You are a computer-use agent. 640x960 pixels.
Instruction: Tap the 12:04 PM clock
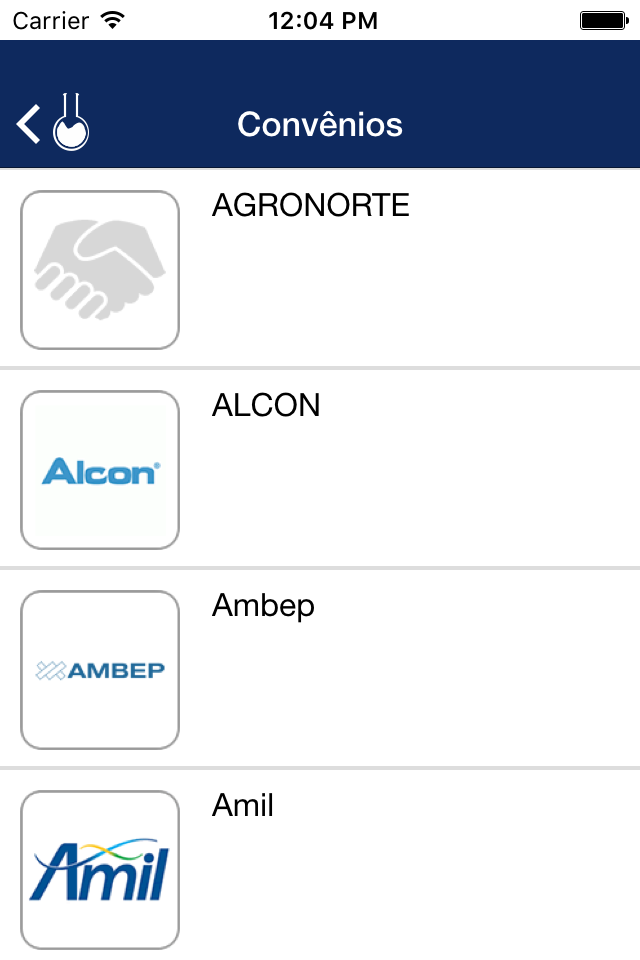coord(323,21)
